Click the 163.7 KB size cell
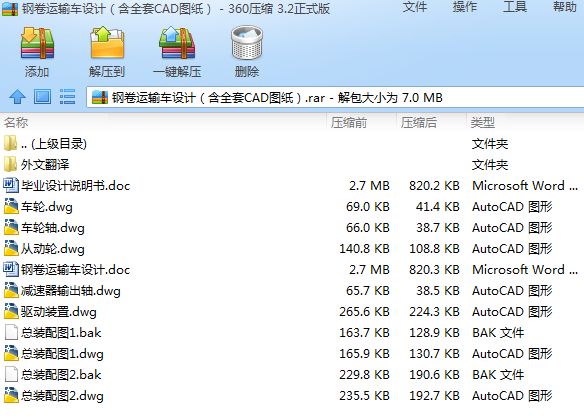This screenshot has height=419, width=584. (x=364, y=332)
